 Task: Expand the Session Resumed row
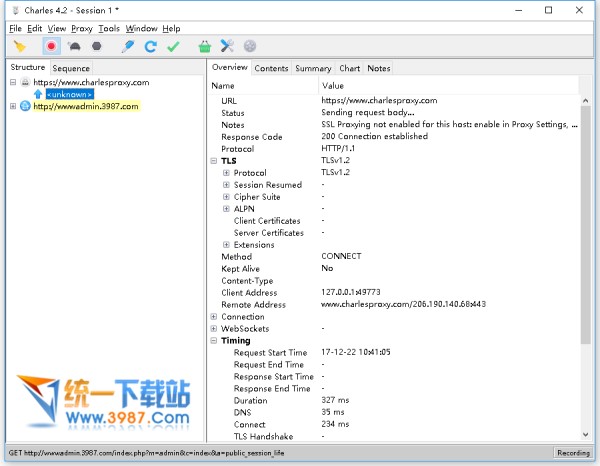pos(226,185)
